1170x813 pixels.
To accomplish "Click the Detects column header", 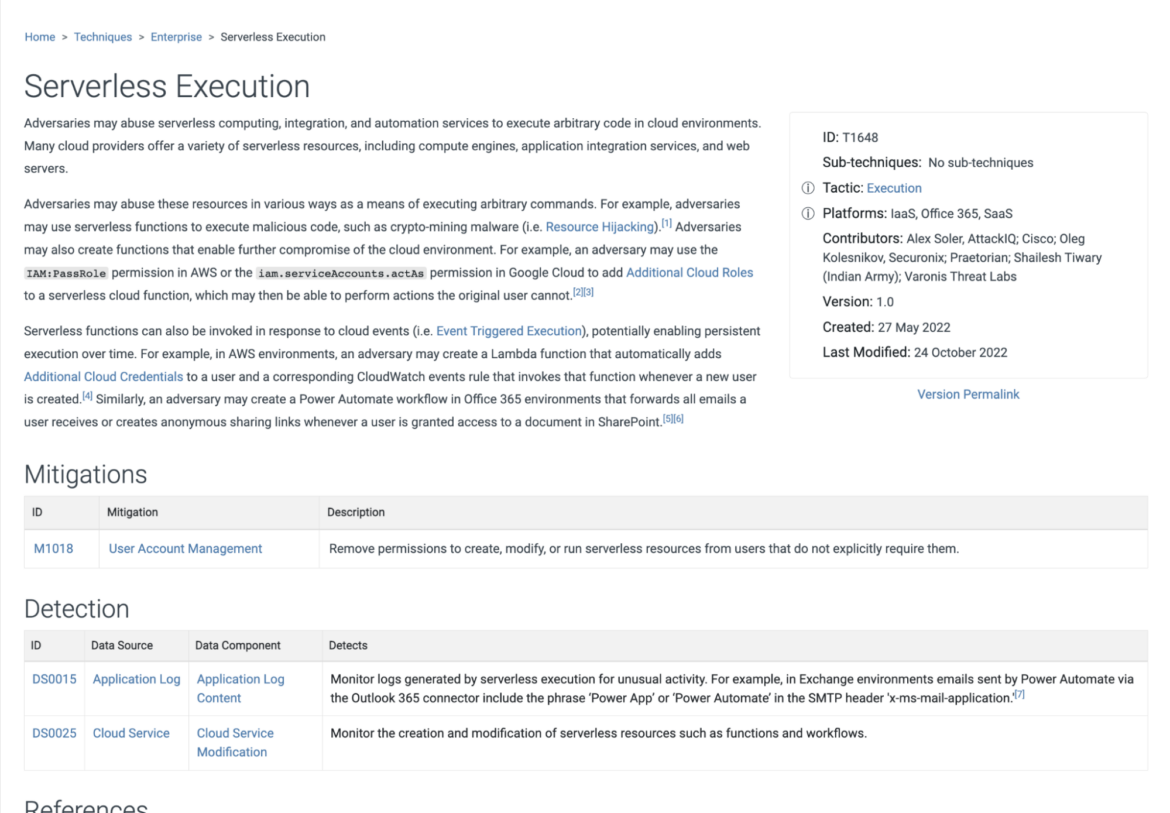I will pos(348,646).
